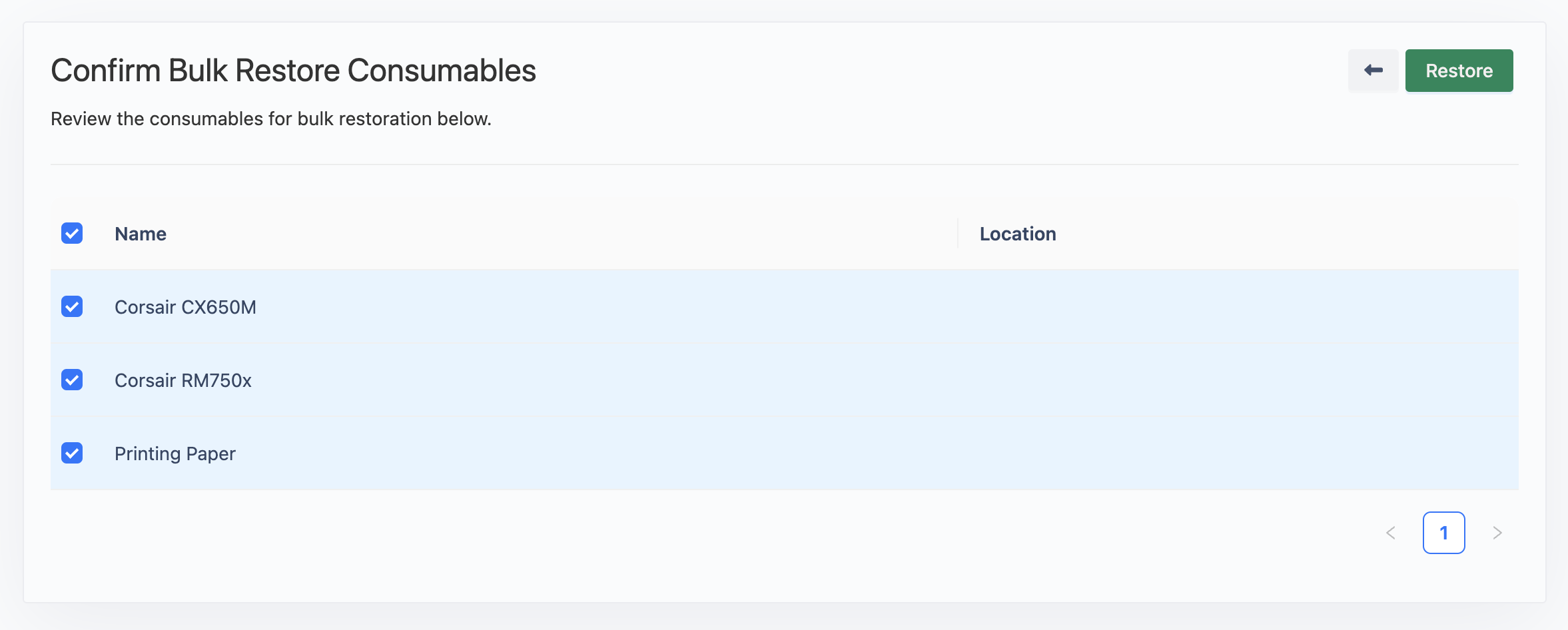Sort by the Name column header
Image resolution: width=1568 pixels, height=630 pixels.
[x=141, y=234]
